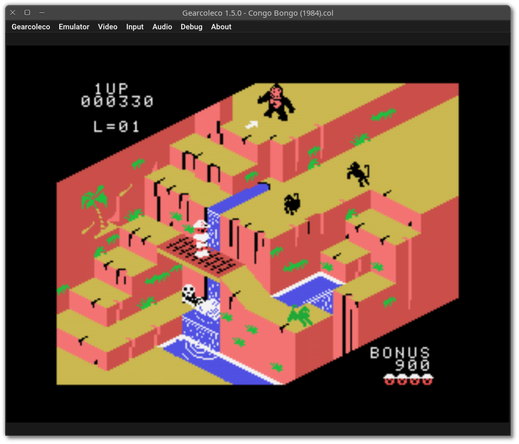
Task: Click the black monkey crouching on the ledge
Action: point(292,204)
